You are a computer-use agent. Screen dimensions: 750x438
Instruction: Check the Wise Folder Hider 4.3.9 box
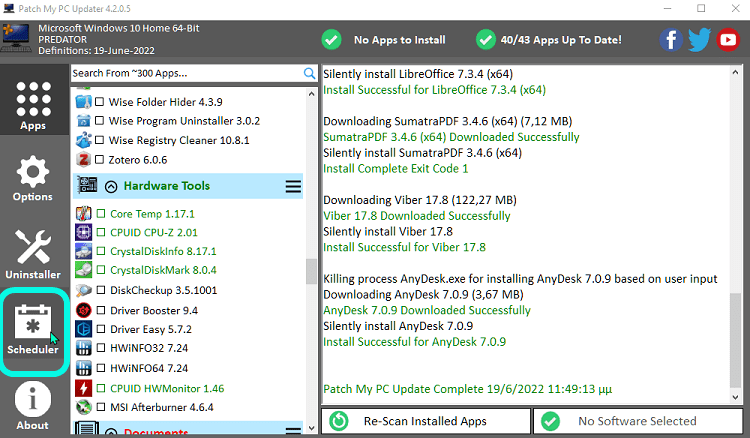pyautogui.click(x=99, y=102)
